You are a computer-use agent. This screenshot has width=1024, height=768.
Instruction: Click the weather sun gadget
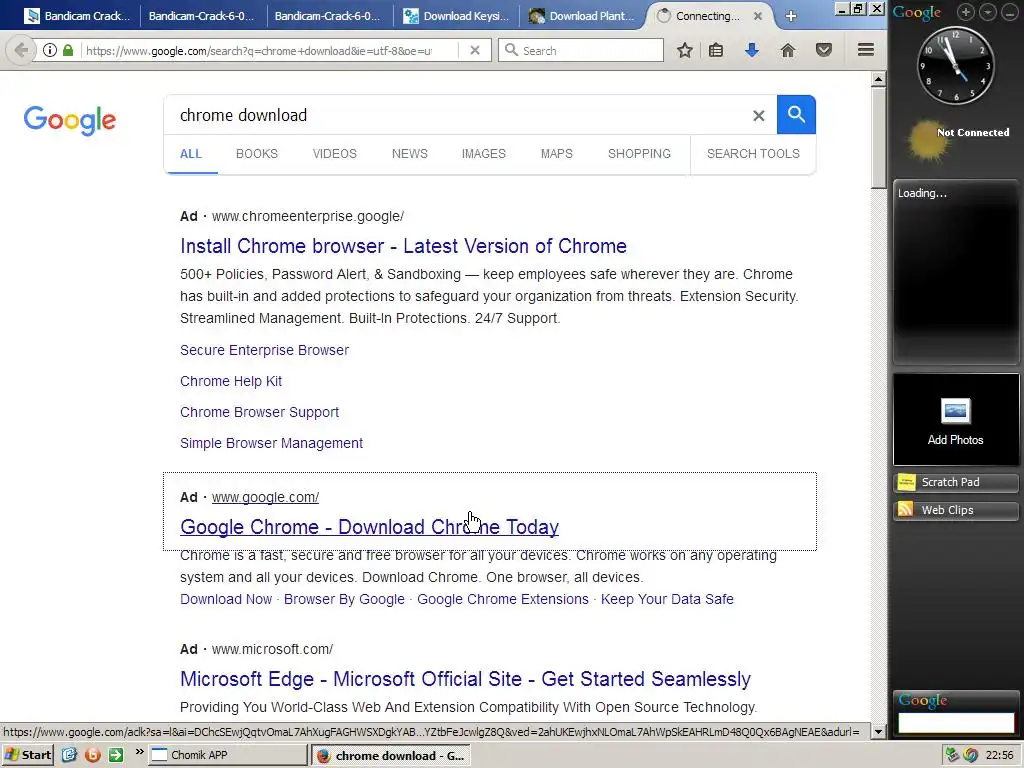point(927,139)
